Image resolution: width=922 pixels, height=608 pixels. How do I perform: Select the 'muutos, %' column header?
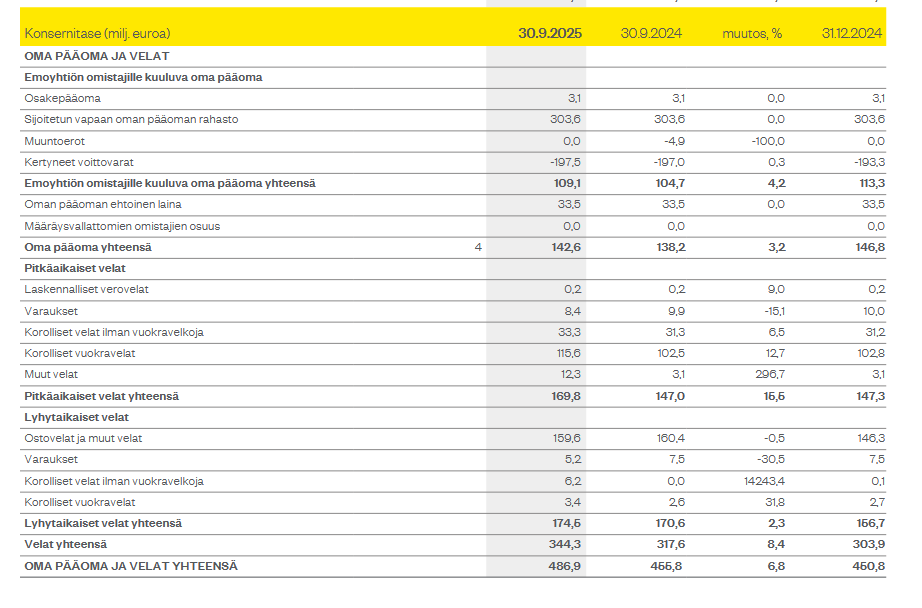coord(752,33)
